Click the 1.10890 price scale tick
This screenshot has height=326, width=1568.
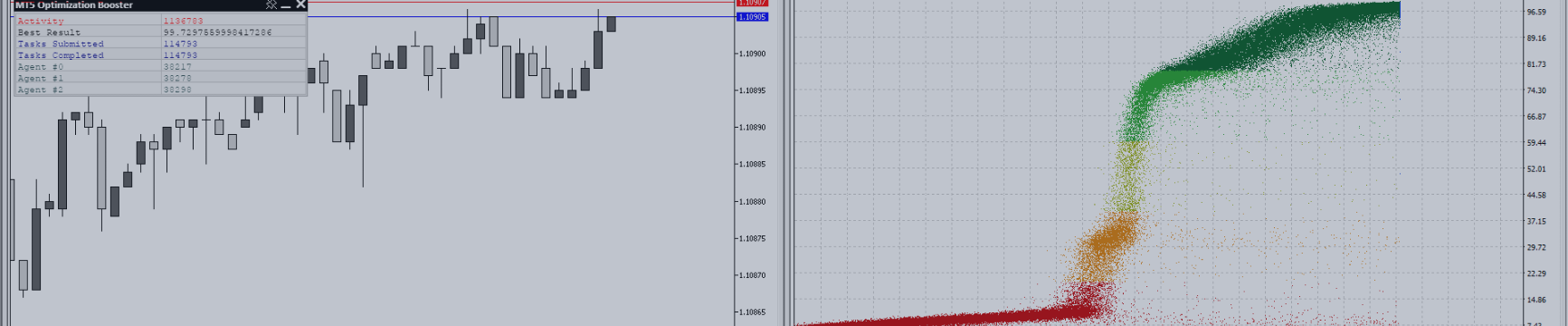(x=753, y=128)
